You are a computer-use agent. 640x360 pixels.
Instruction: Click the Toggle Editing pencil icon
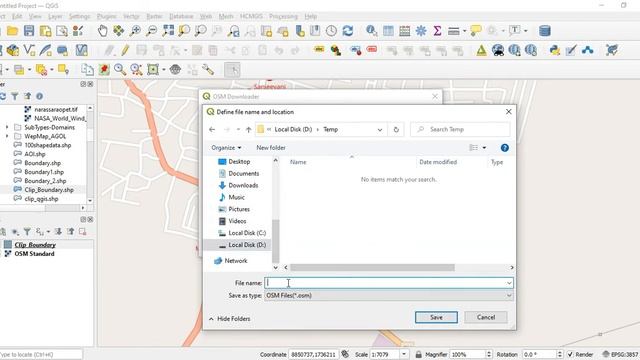pos(125,50)
